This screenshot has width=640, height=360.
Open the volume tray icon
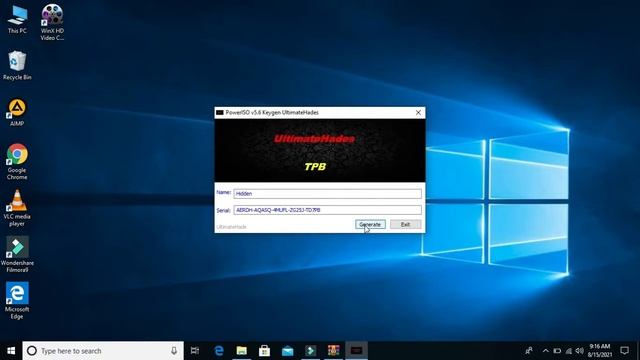pos(580,351)
